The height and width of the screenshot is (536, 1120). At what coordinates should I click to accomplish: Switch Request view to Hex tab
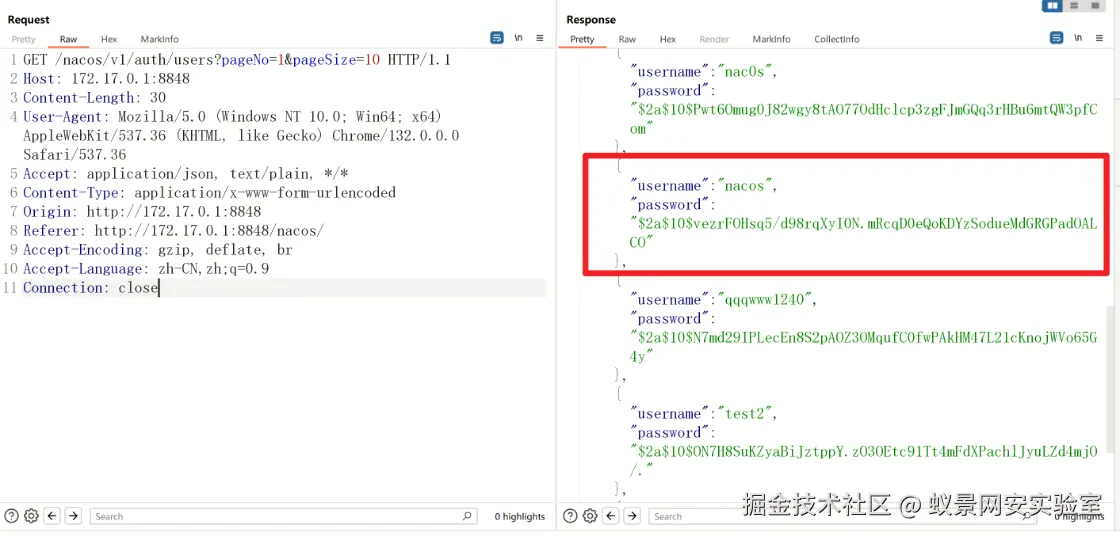click(109, 39)
